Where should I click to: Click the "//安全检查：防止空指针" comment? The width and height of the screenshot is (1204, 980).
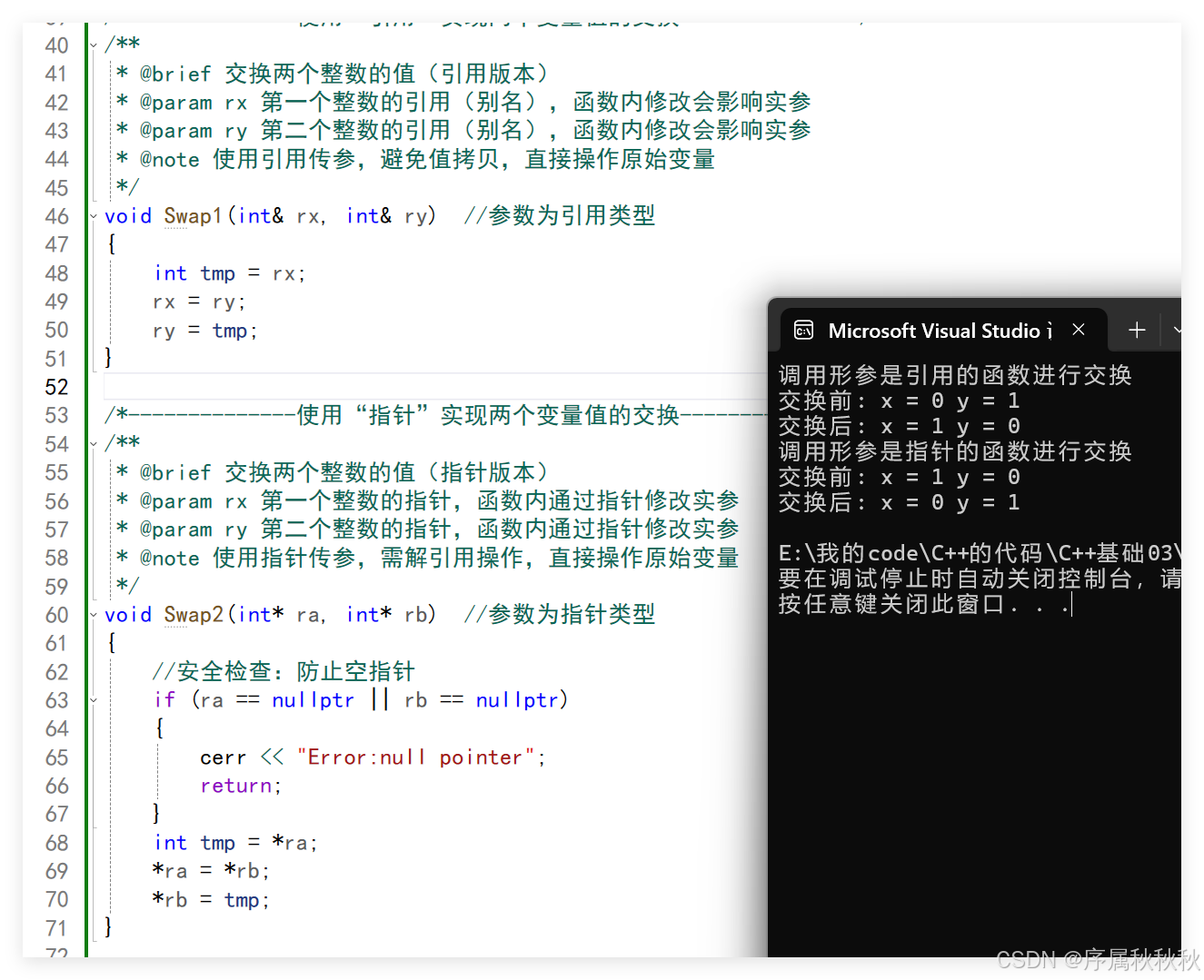(284, 672)
